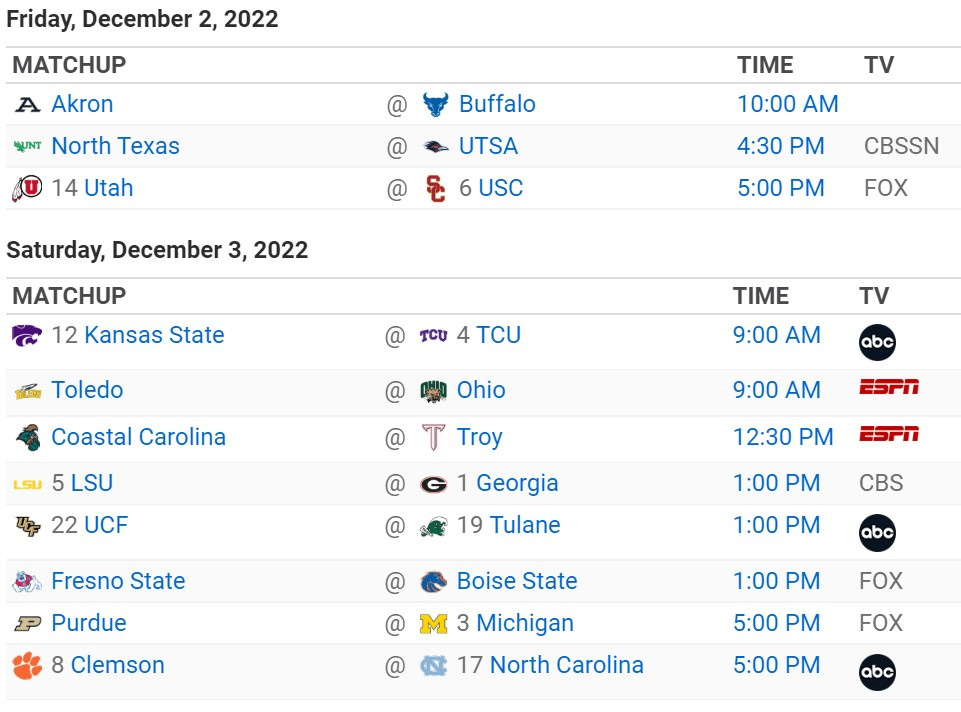Click the Kansas State Wildcats logo

tap(27, 335)
